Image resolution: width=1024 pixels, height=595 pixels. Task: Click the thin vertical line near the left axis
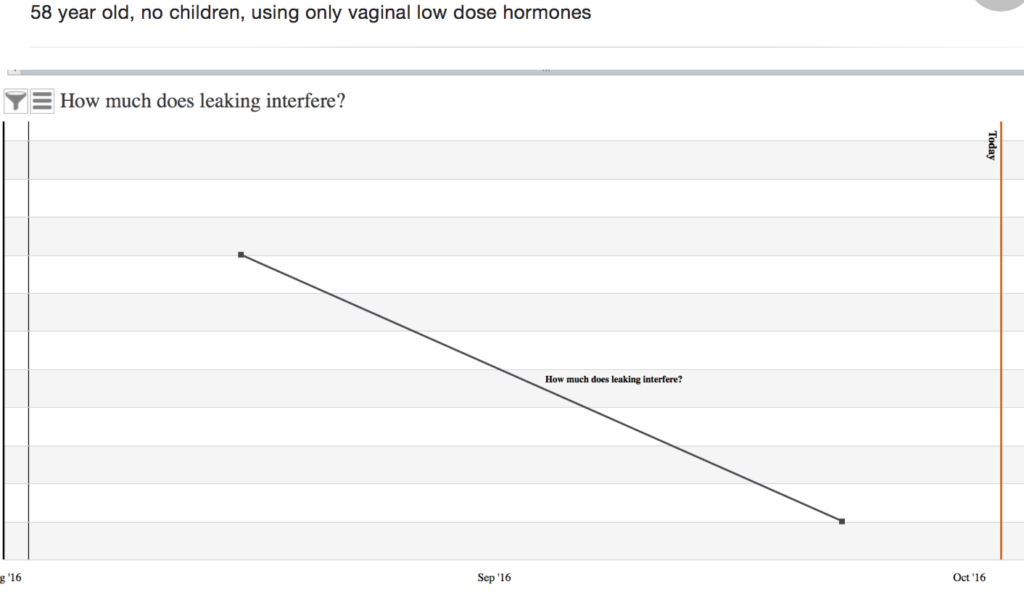28,340
